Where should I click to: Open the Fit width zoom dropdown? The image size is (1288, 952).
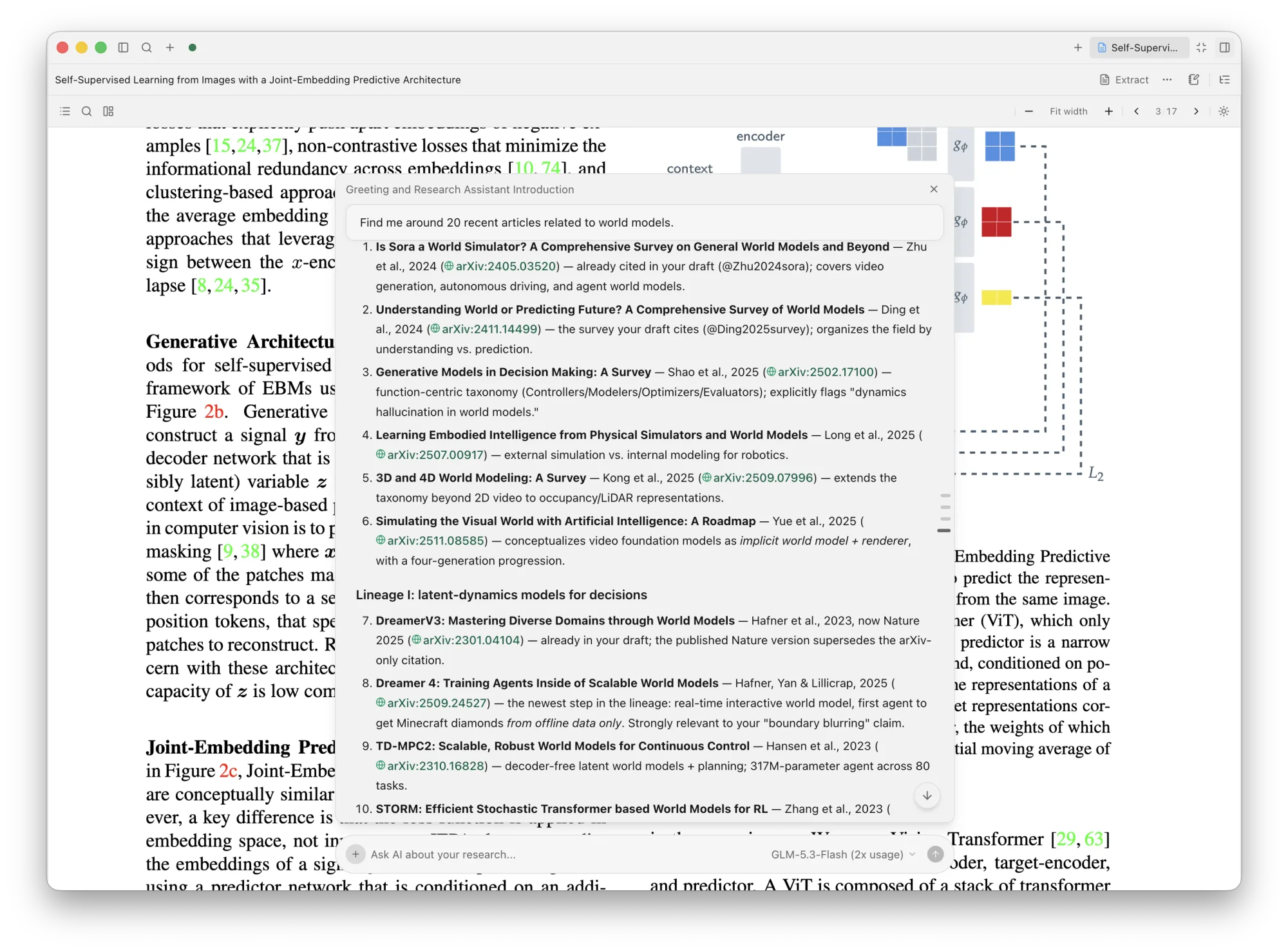click(1068, 111)
